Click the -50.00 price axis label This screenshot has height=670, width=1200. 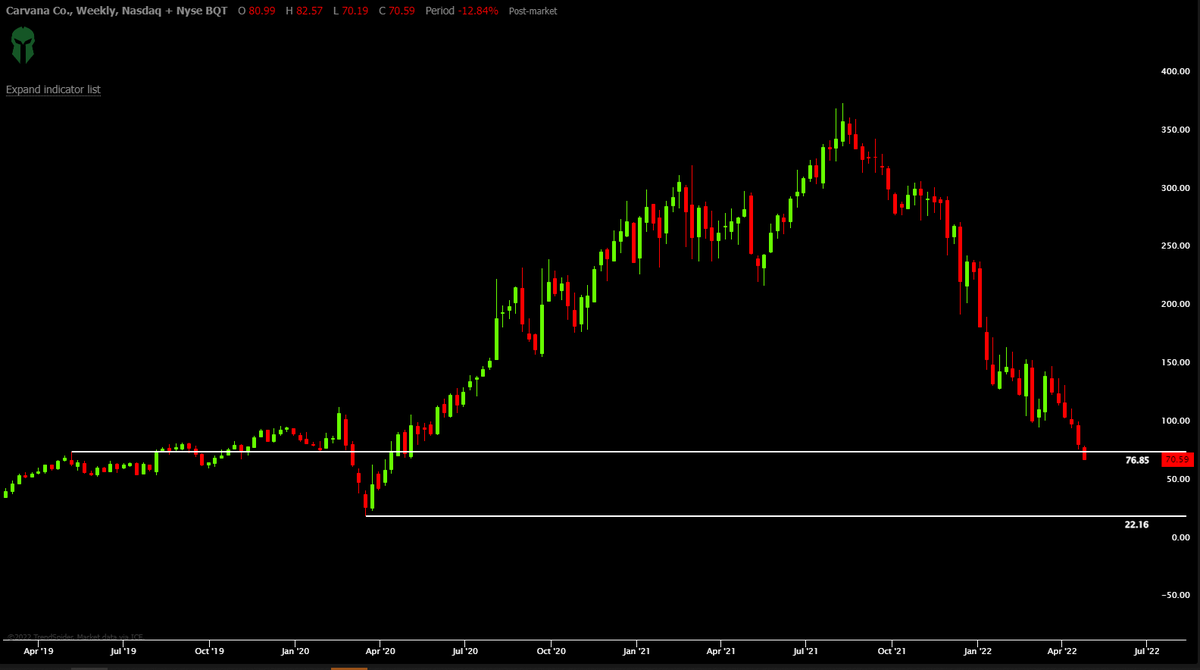click(x=1174, y=595)
